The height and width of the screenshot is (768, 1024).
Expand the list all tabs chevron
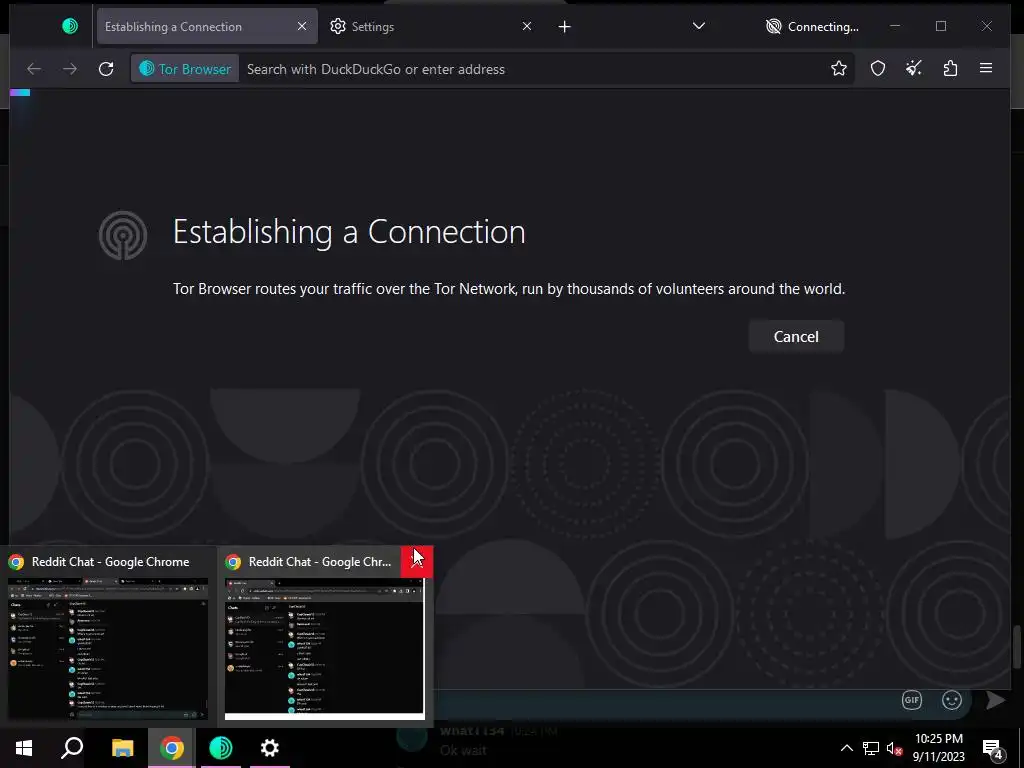point(699,26)
